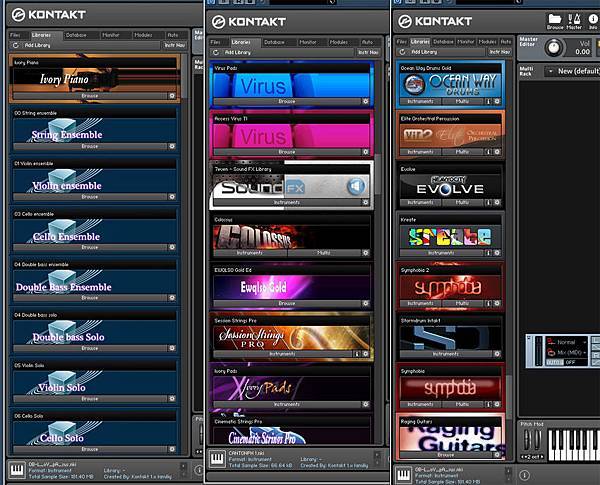Switch to Auto tab in right window
Image resolution: width=600 pixels, height=485 pixels.
pyautogui.click(x=506, y=42)
